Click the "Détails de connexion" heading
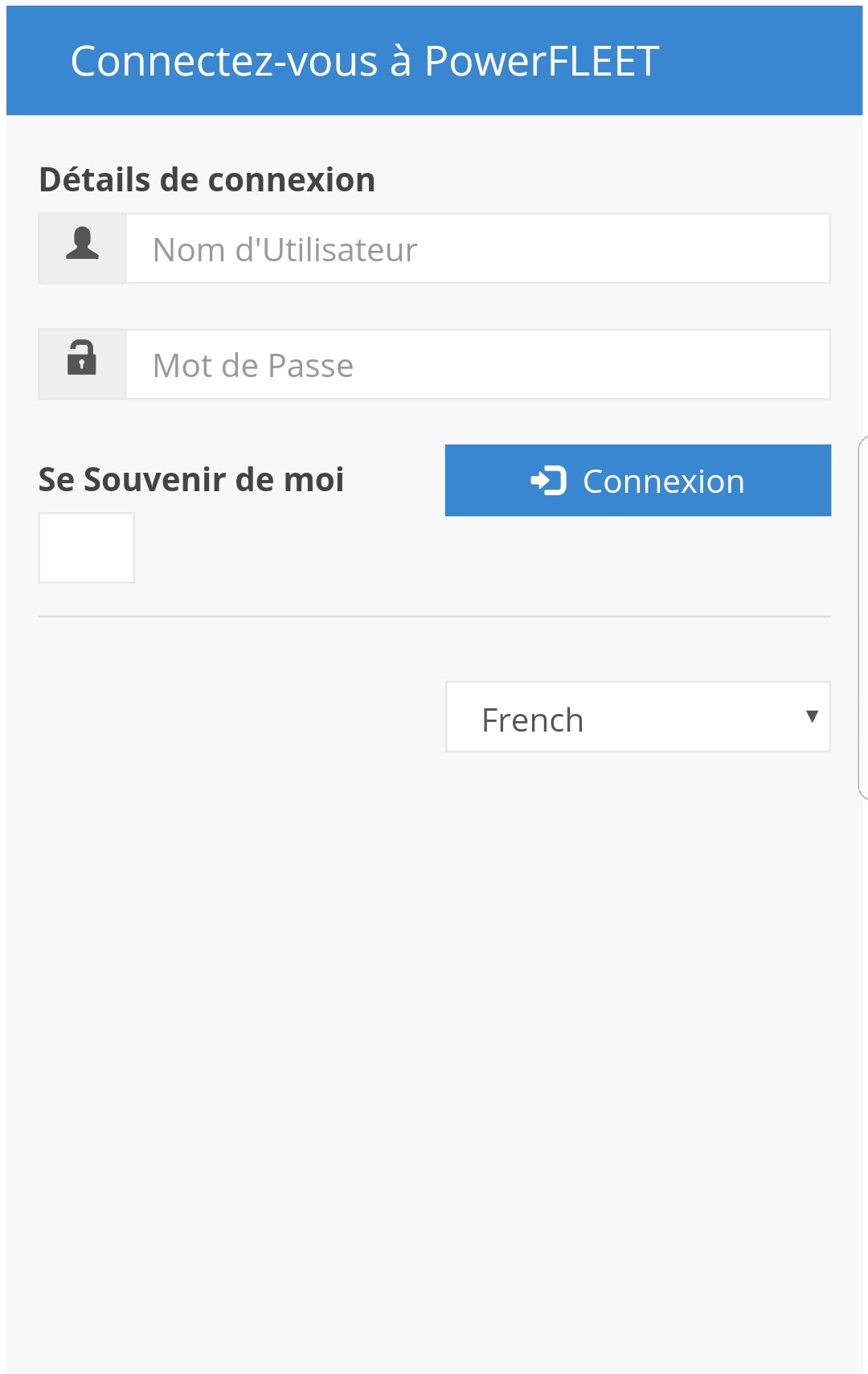 207,180
